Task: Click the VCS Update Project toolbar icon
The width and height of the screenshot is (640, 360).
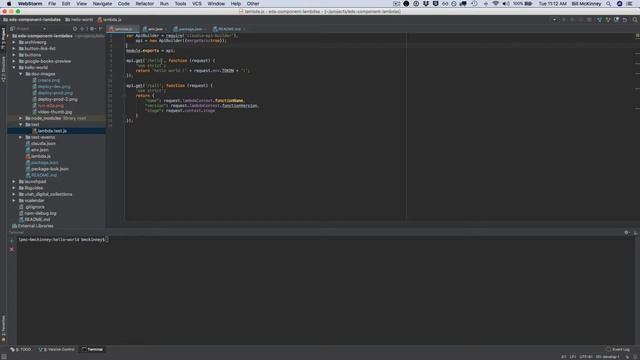Action: click(599, 20)
